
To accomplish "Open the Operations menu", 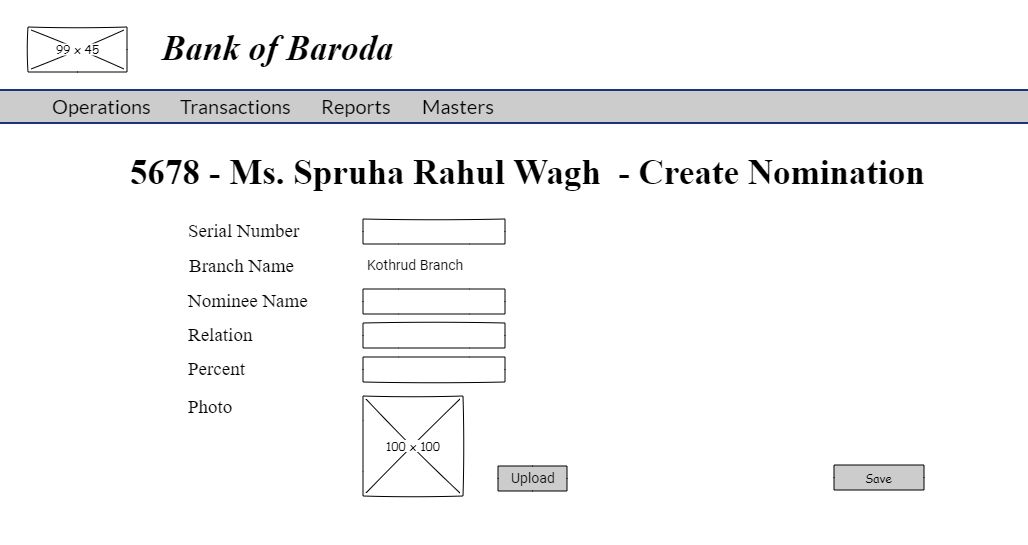I will pyautogui.click(x=101, y=107).
